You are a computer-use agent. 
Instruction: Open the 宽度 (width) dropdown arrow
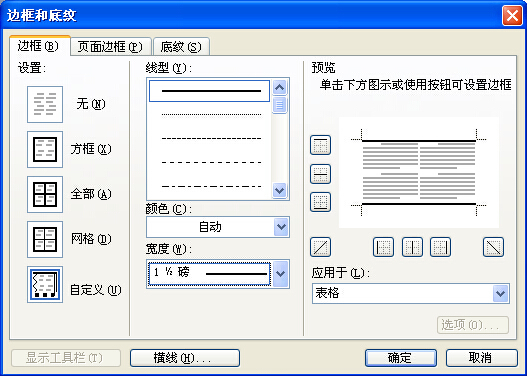coord(281,274)
